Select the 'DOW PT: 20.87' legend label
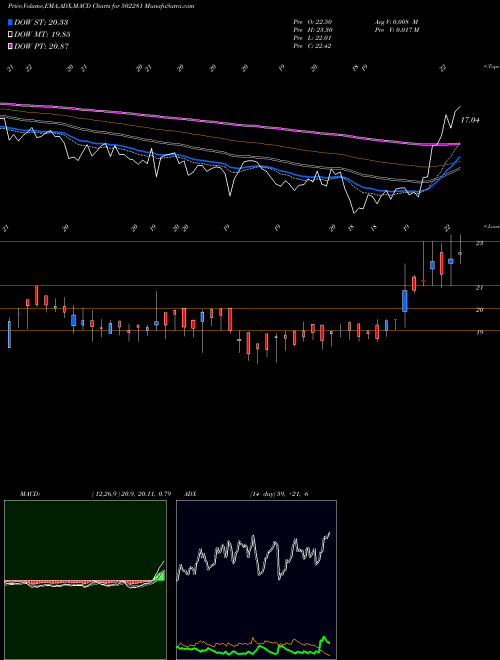 pyautogui.click(x=42, y=46)
